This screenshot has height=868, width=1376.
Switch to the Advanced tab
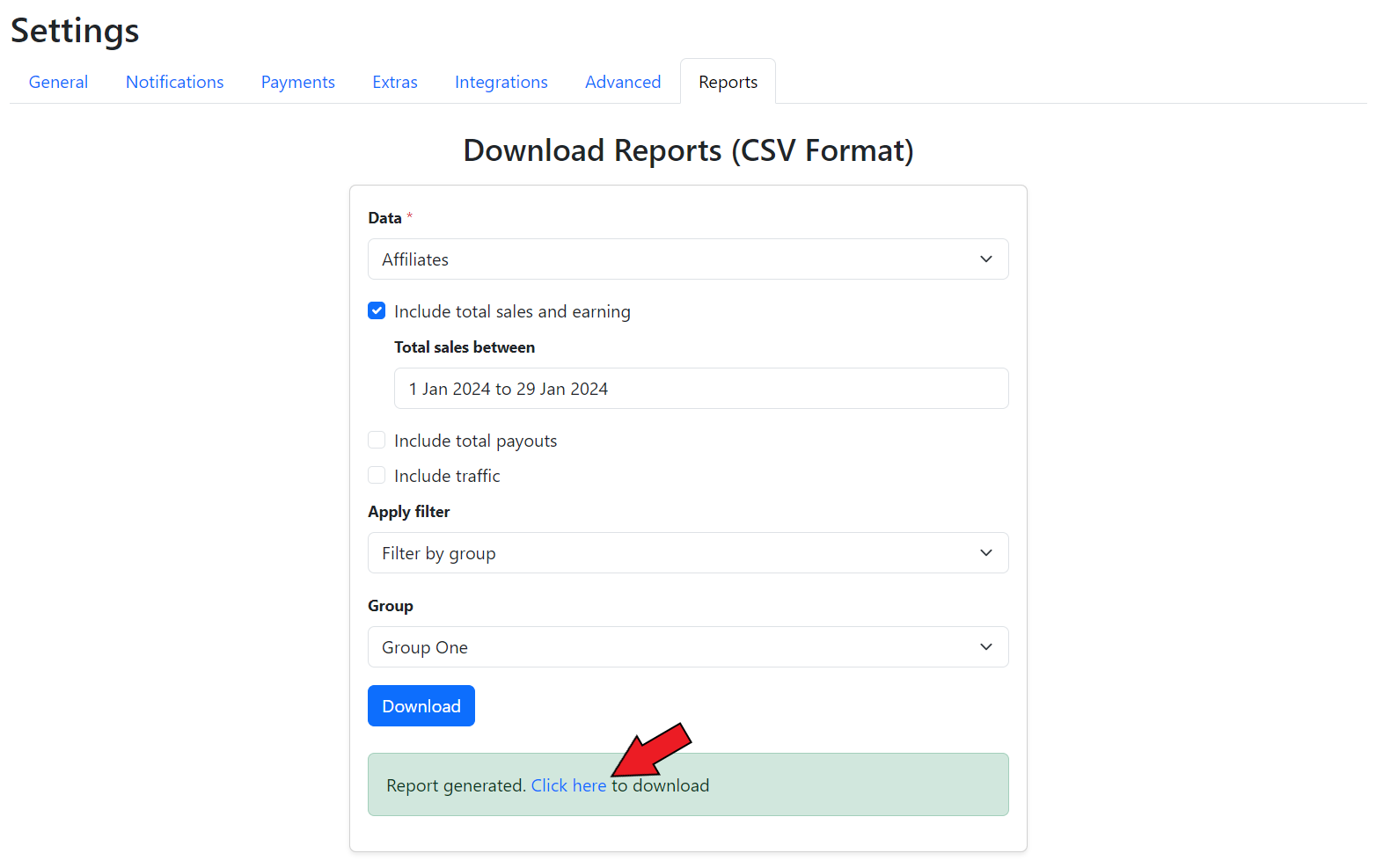click(x=622, y=82)
